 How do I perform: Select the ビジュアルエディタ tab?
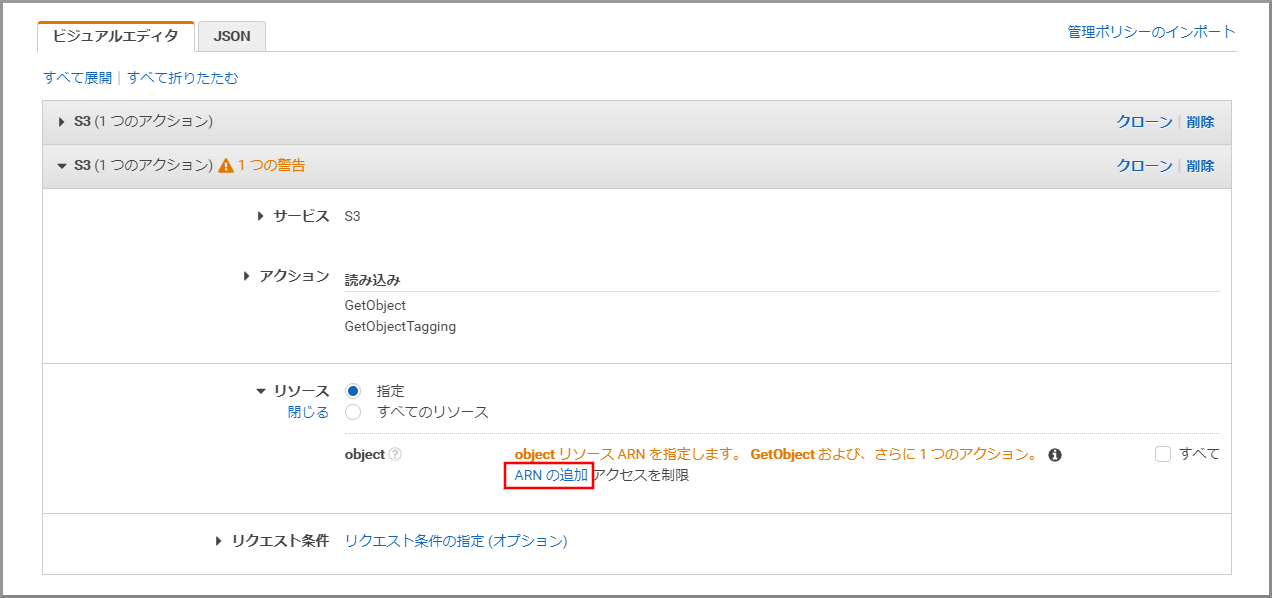click(x=116, y=36)
